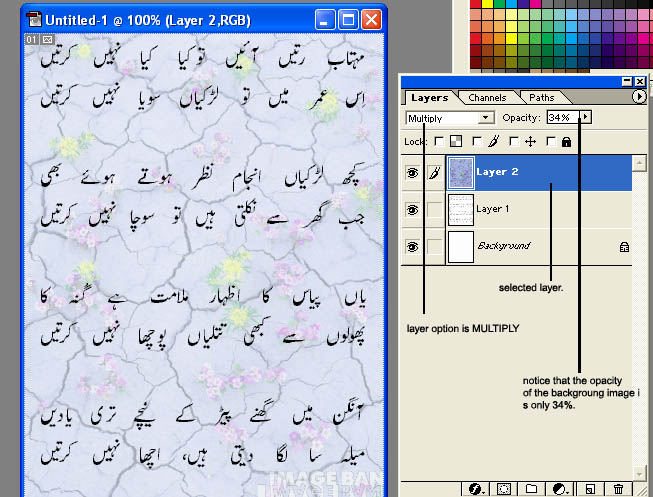653x497 pixels.
Task: Click the slice 01 badge in the document
Action: [32, 40]
